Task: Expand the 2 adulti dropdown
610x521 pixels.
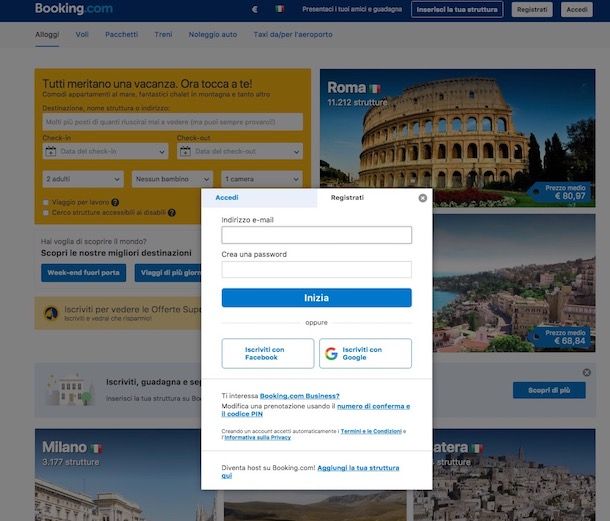Action: click(x=83, y=179)
